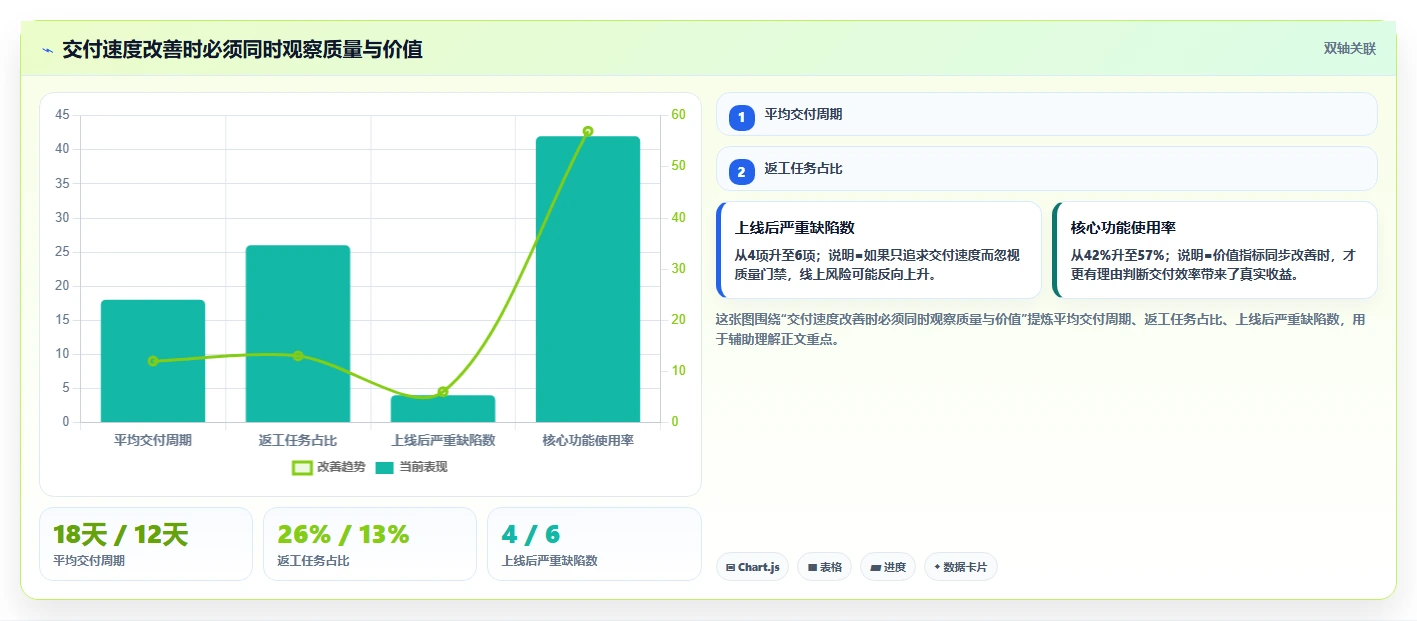The width and height of the screenshot is (1417, 621).
Task: Select list item 1 平均交付周期
Action: [x=1046, y=114]
